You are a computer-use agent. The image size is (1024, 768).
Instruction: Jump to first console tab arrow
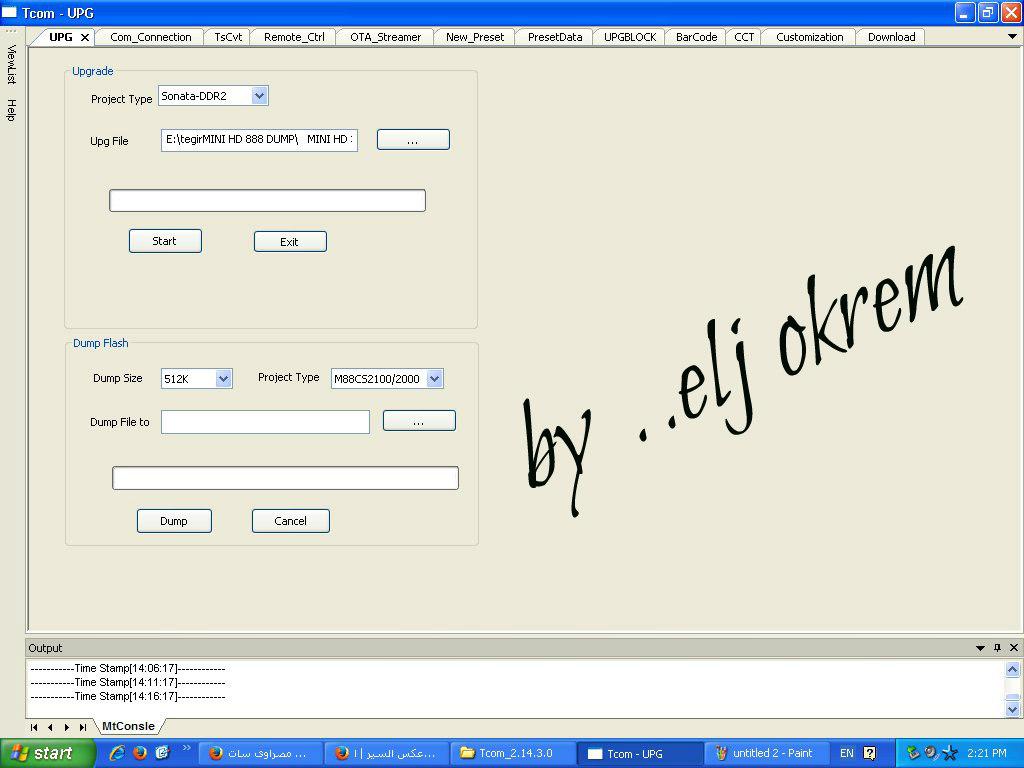[x=35, y=727]
